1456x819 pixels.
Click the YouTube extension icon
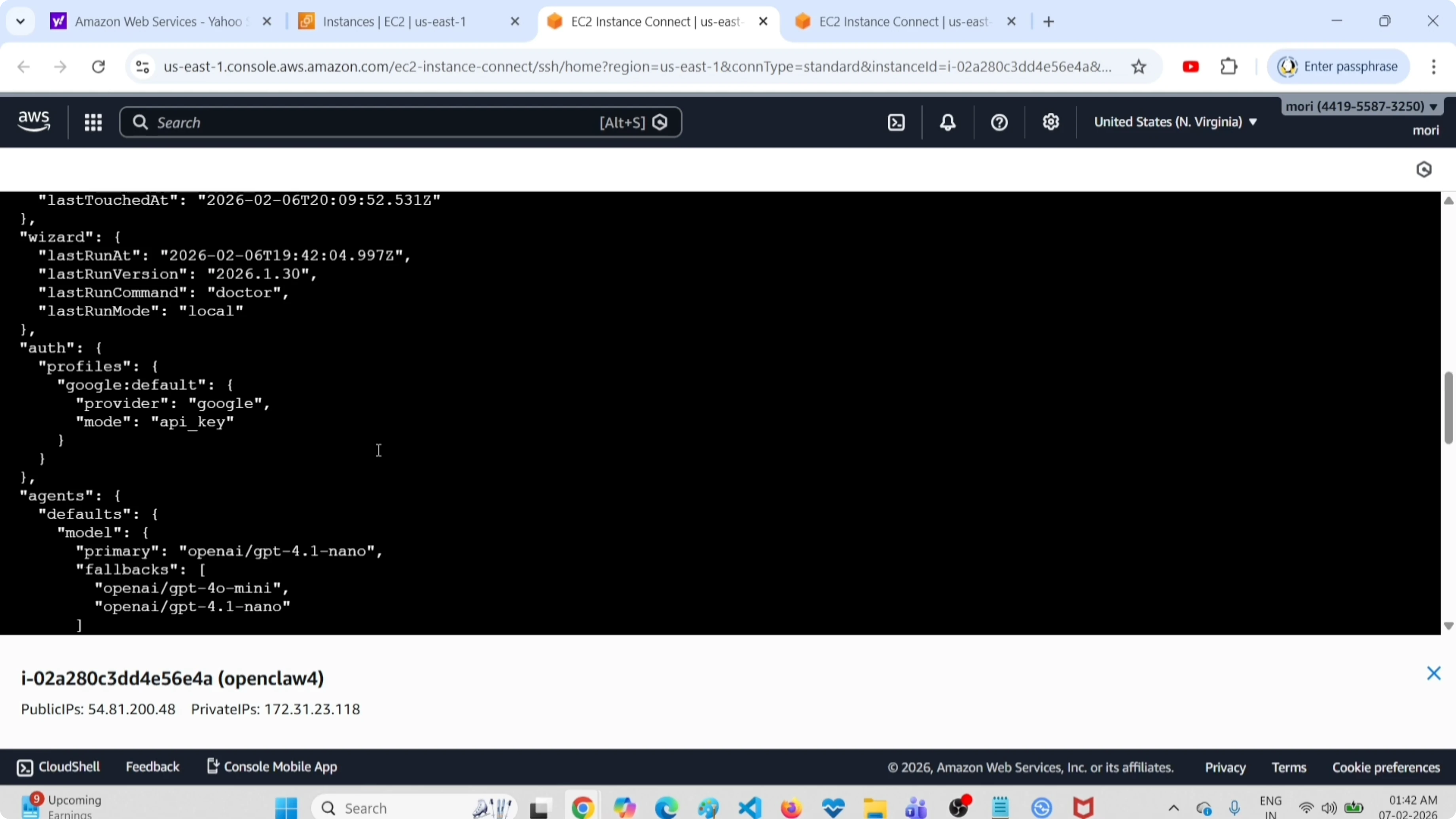pyautogui.click(x=1191, y=67)
